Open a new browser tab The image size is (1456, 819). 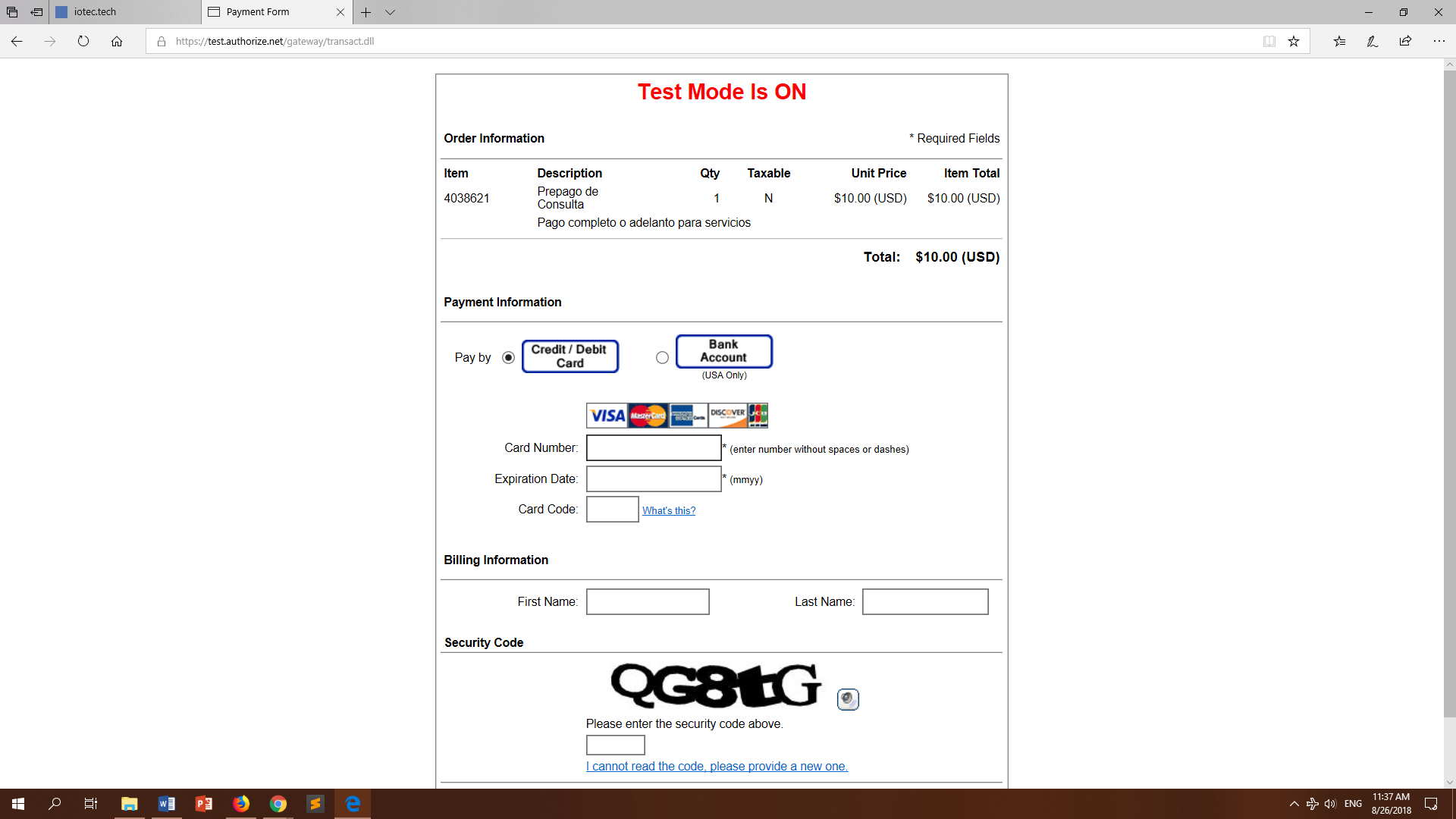point(366,12)
